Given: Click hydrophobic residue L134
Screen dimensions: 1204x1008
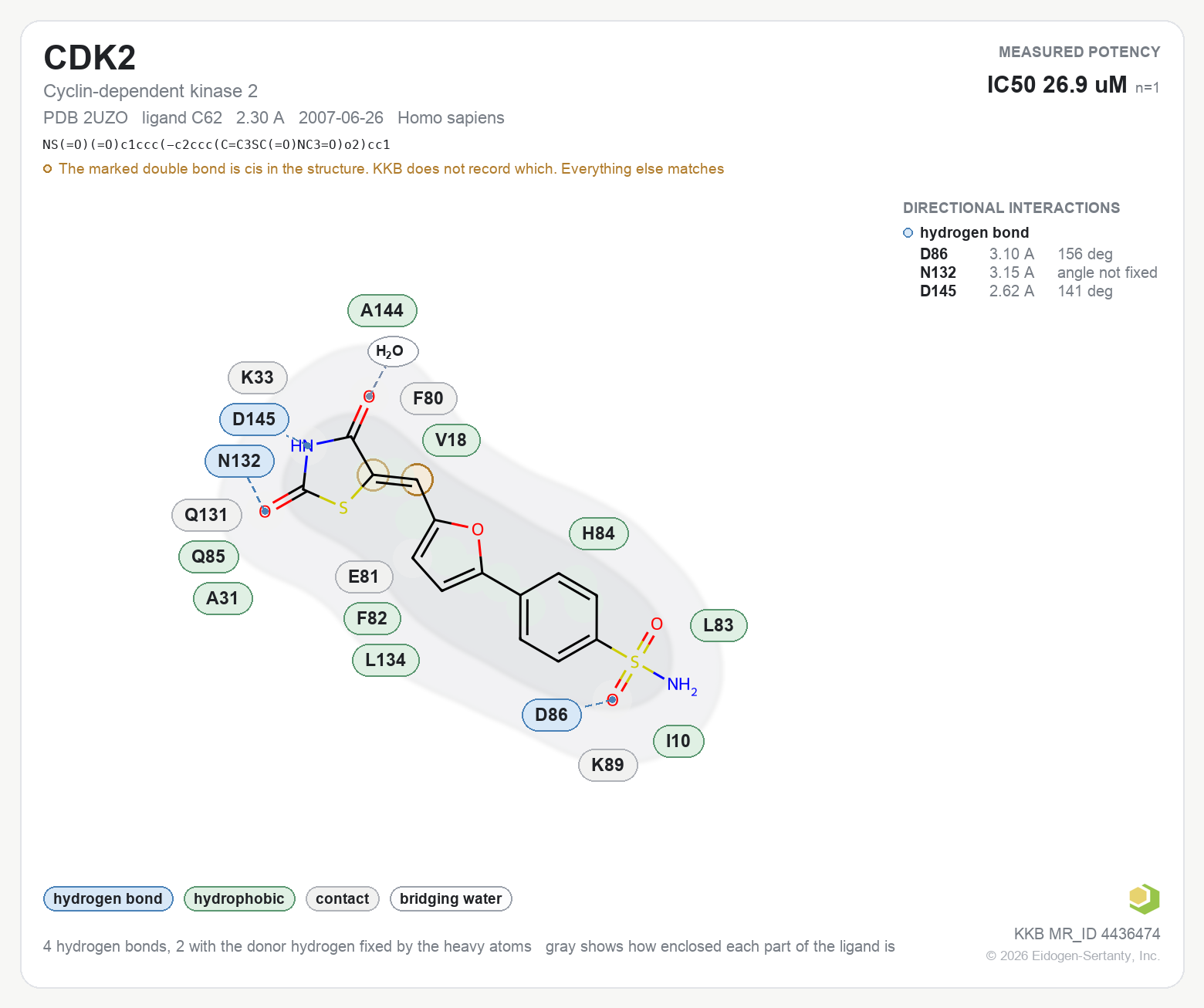Looking at the screenshot, I should pyautogui.click(x=386, y=660).
